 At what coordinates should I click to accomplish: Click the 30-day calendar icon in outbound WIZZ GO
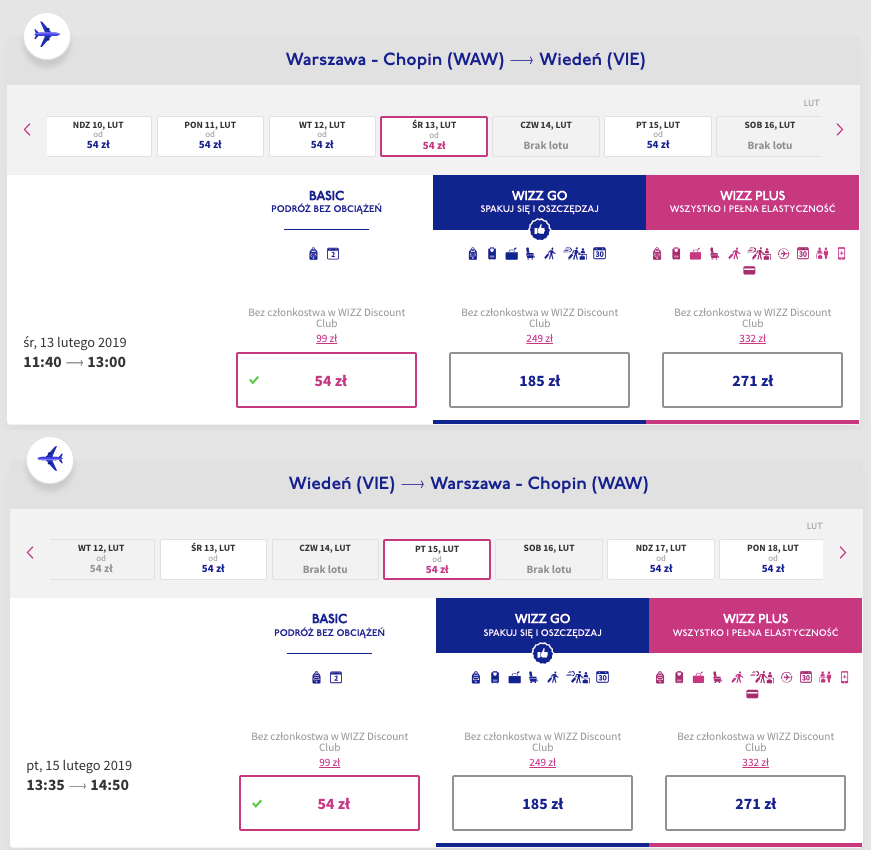click(599, 254)
